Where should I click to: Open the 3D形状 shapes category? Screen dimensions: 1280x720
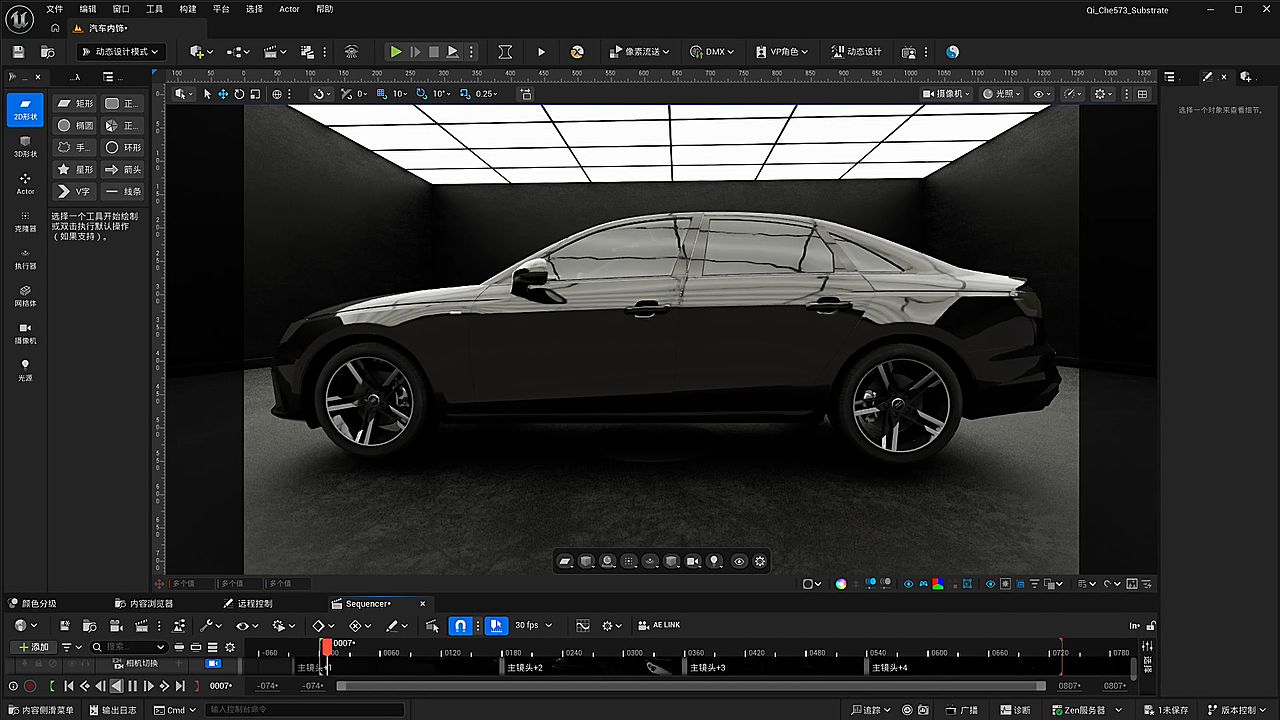(25, 146)
